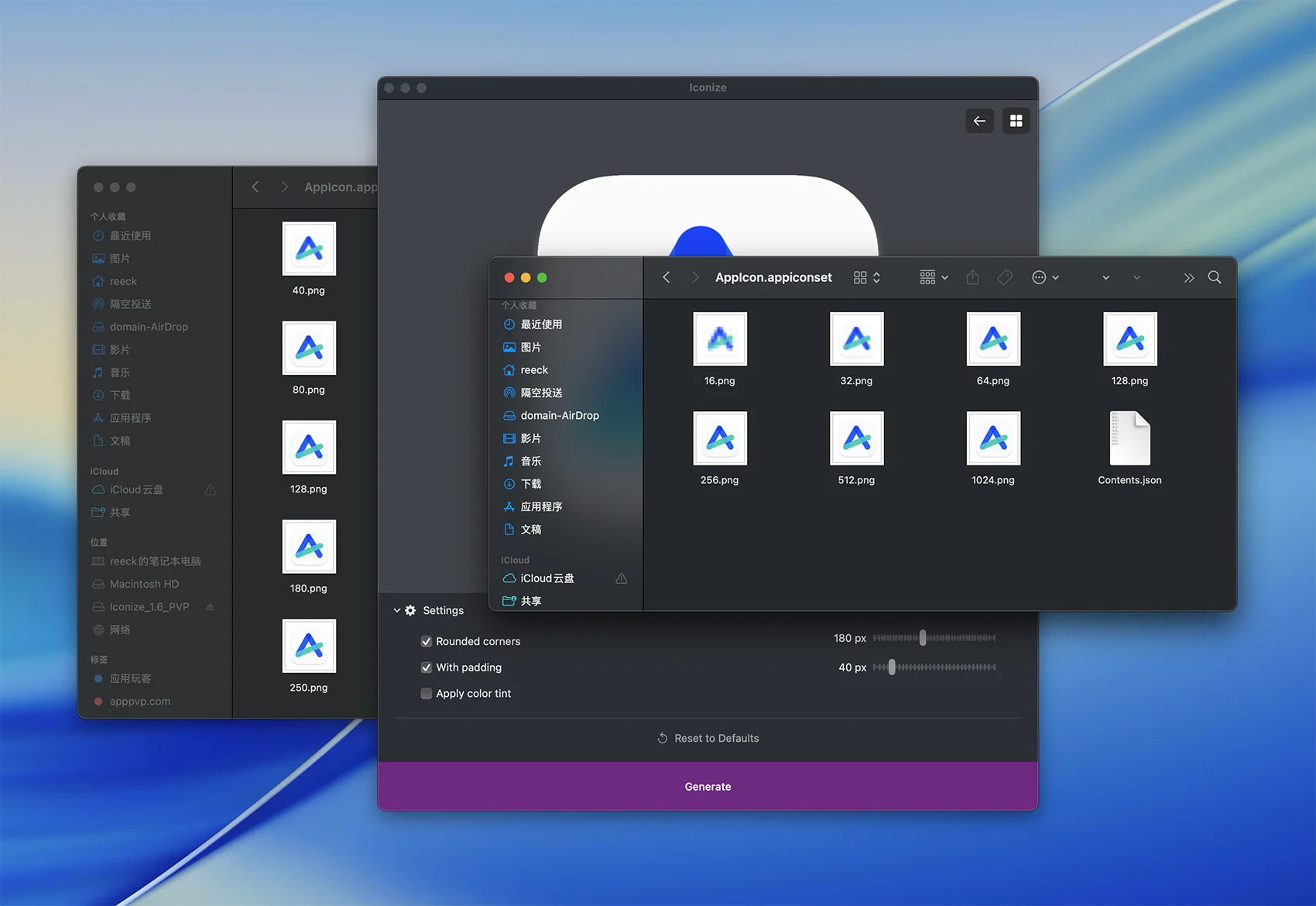Click iCloud Drive warning triangle icon
The width and height of the screenshot is (1316, 906).
[x=621, y=578]
